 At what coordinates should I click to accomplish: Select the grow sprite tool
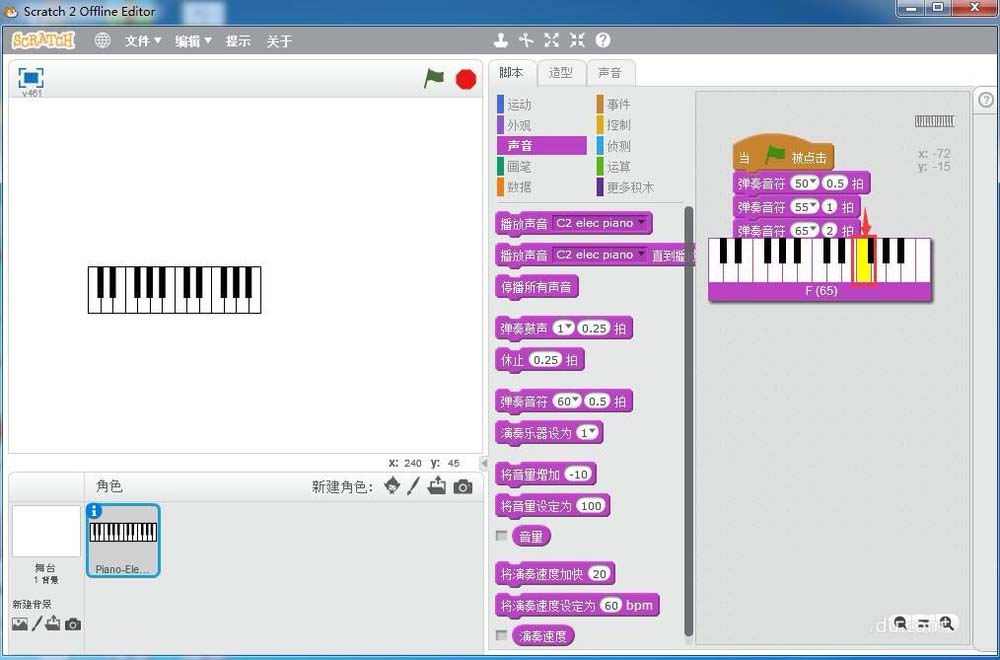pyautogui.click(x=551, y=40)
